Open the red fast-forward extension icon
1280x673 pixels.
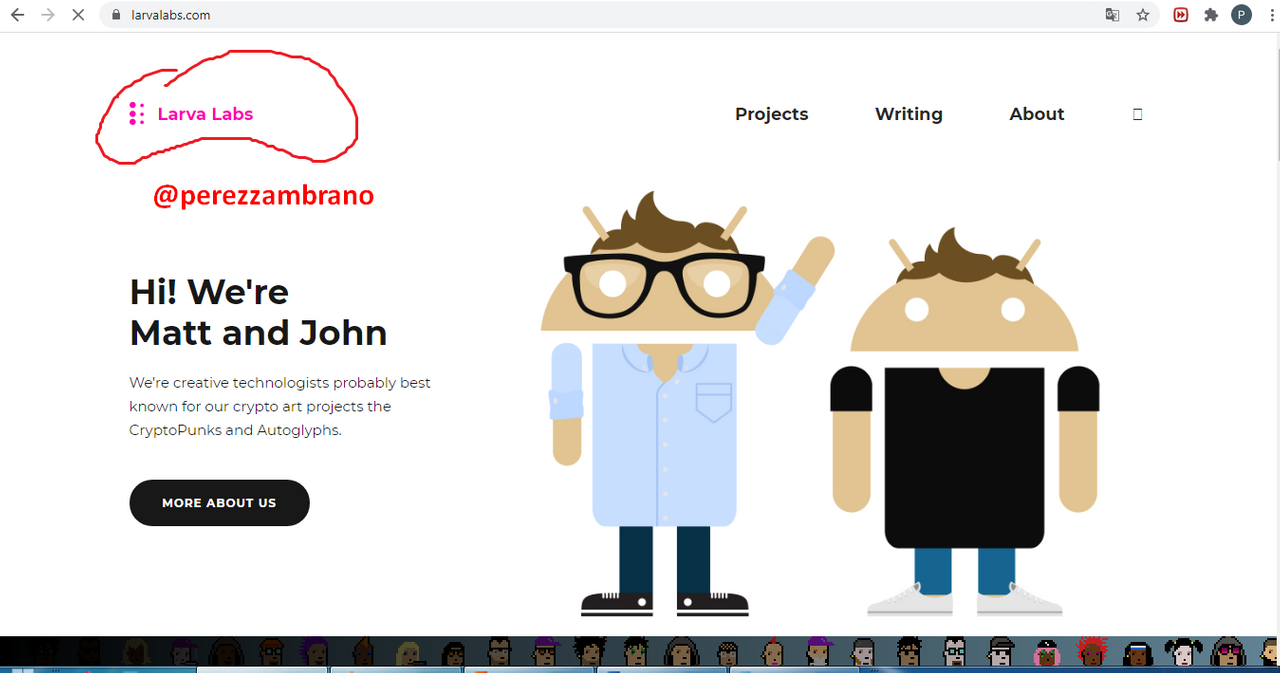click(x=1181, y=15)
